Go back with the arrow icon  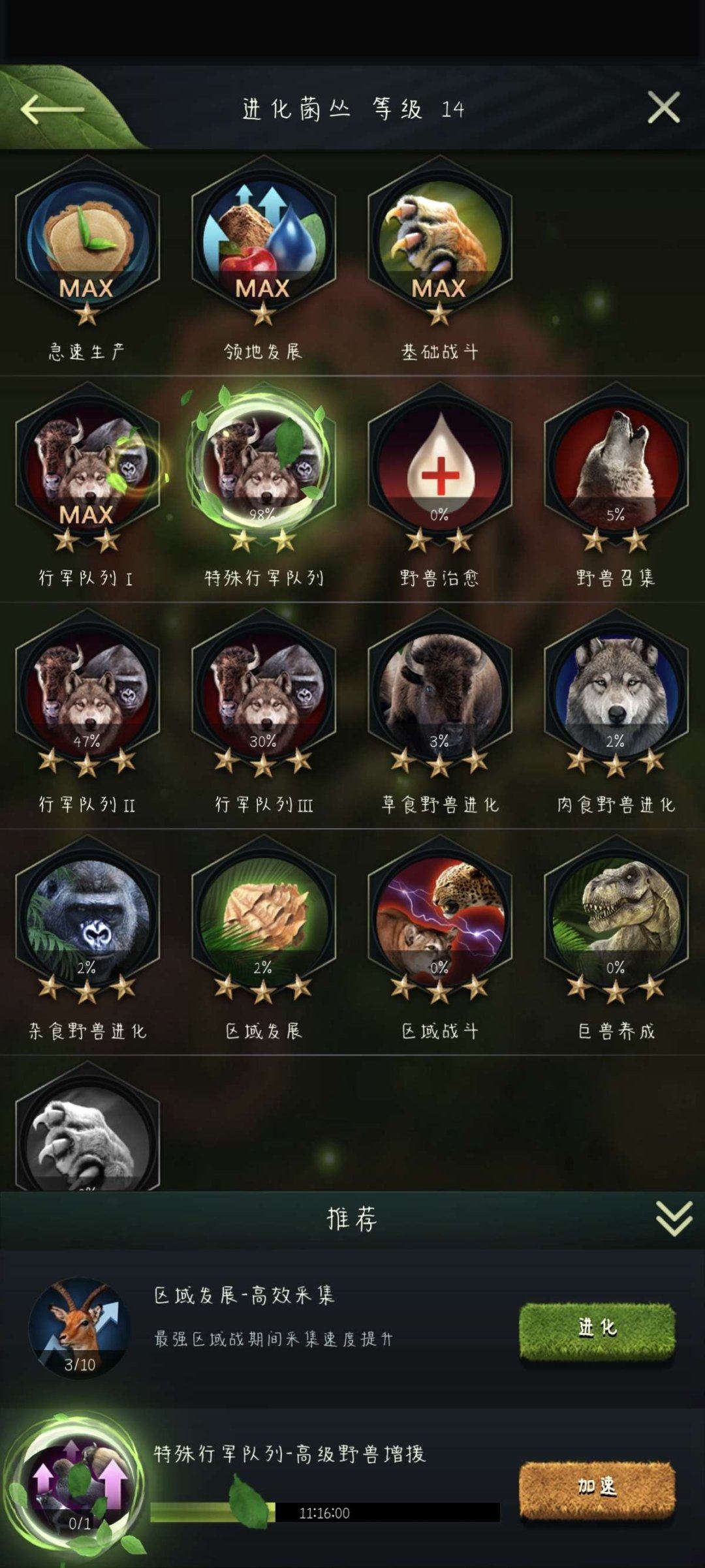coord(52,109)
